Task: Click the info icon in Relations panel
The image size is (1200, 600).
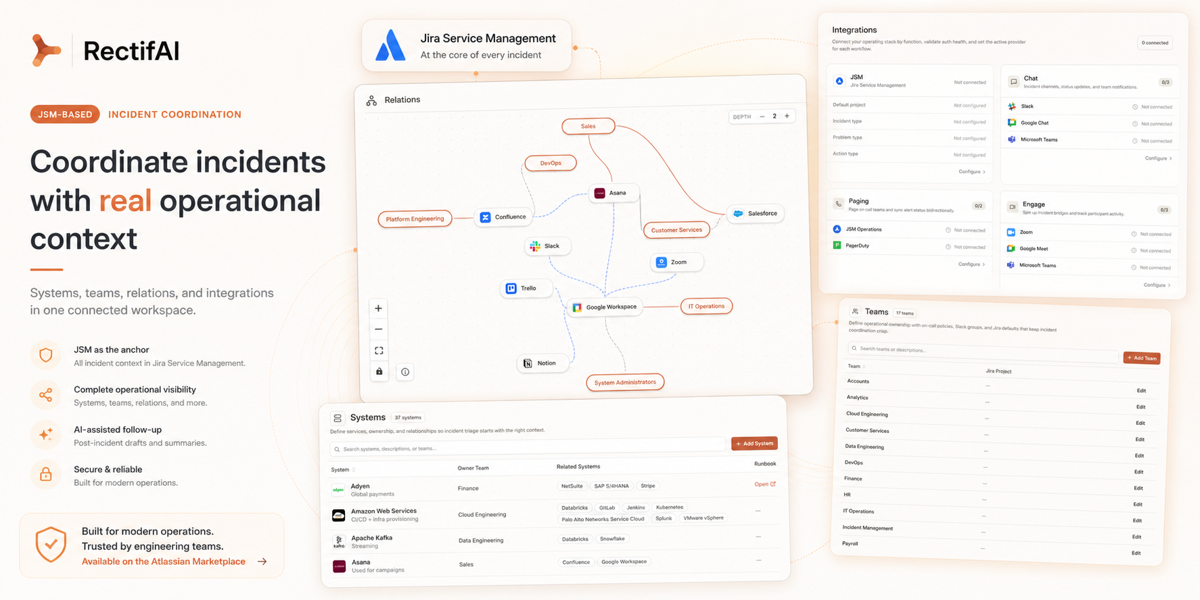Action: 405,371
